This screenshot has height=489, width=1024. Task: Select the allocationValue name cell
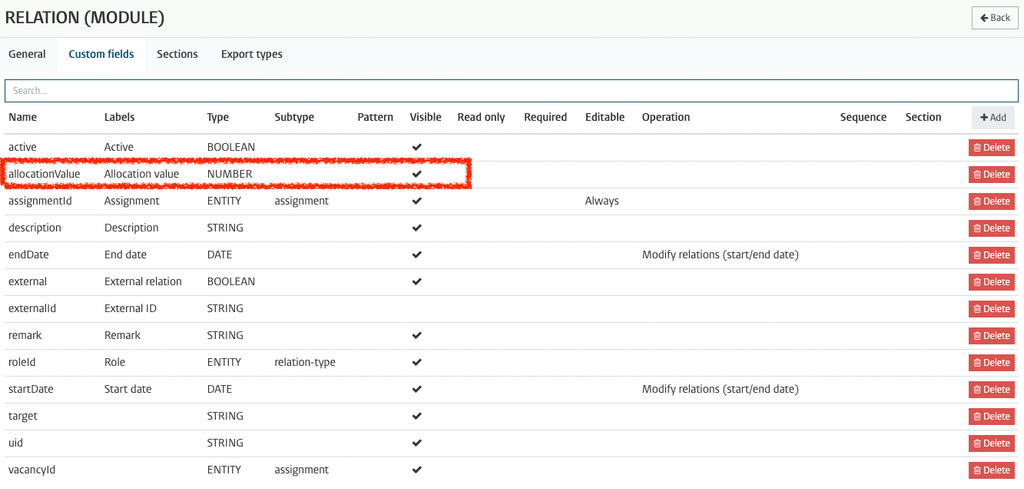coord(44,174)
